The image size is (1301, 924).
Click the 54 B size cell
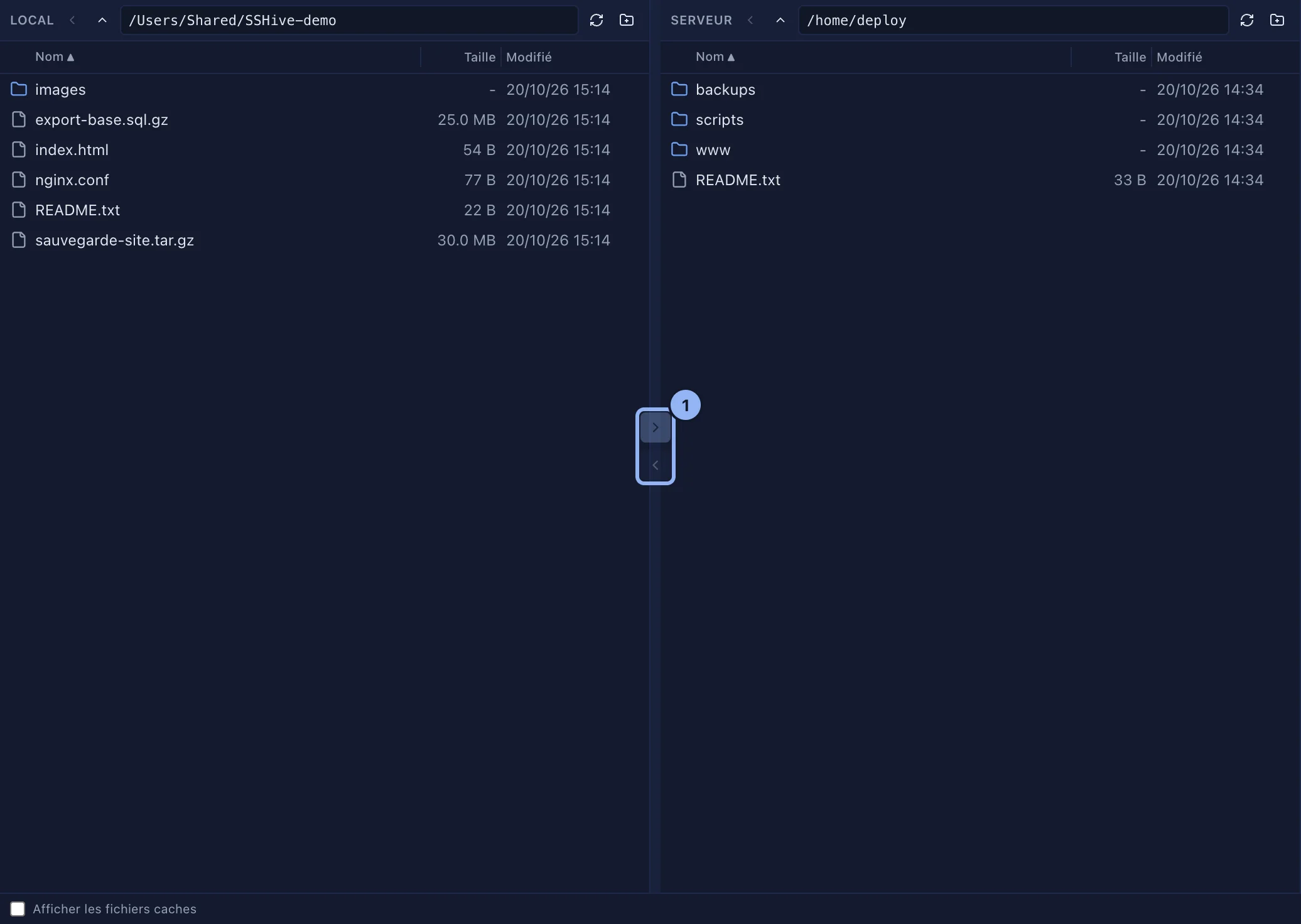(479, 150)
